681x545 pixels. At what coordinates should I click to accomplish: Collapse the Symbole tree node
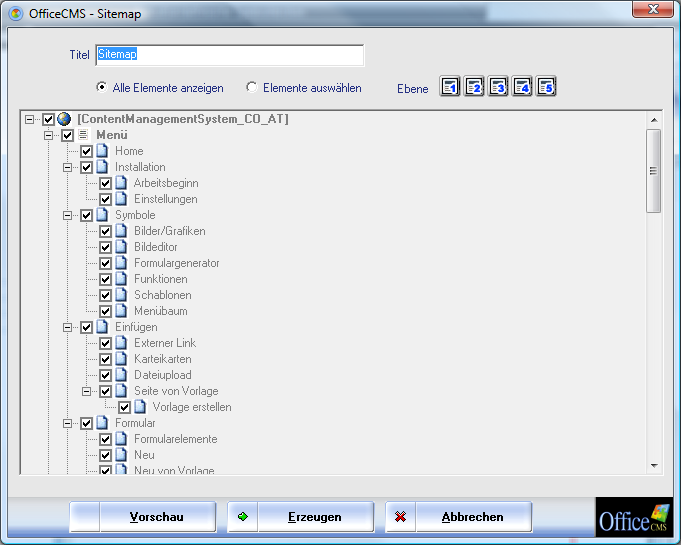pos(67,215)
